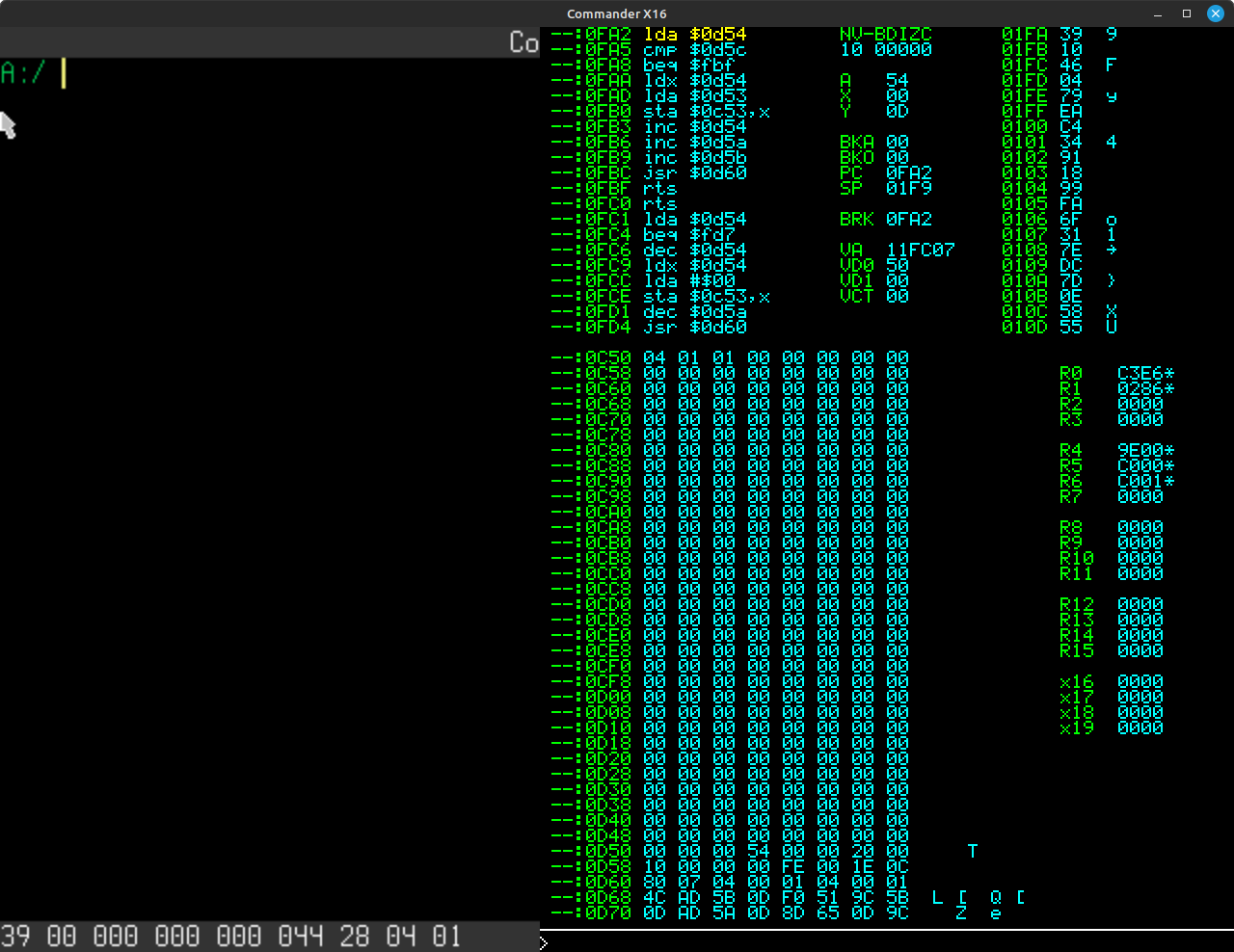This screenshot has height=952, width=1234.
Task: Click memory row 0D60
Action: pyautogui.click(x=730, y=883)
